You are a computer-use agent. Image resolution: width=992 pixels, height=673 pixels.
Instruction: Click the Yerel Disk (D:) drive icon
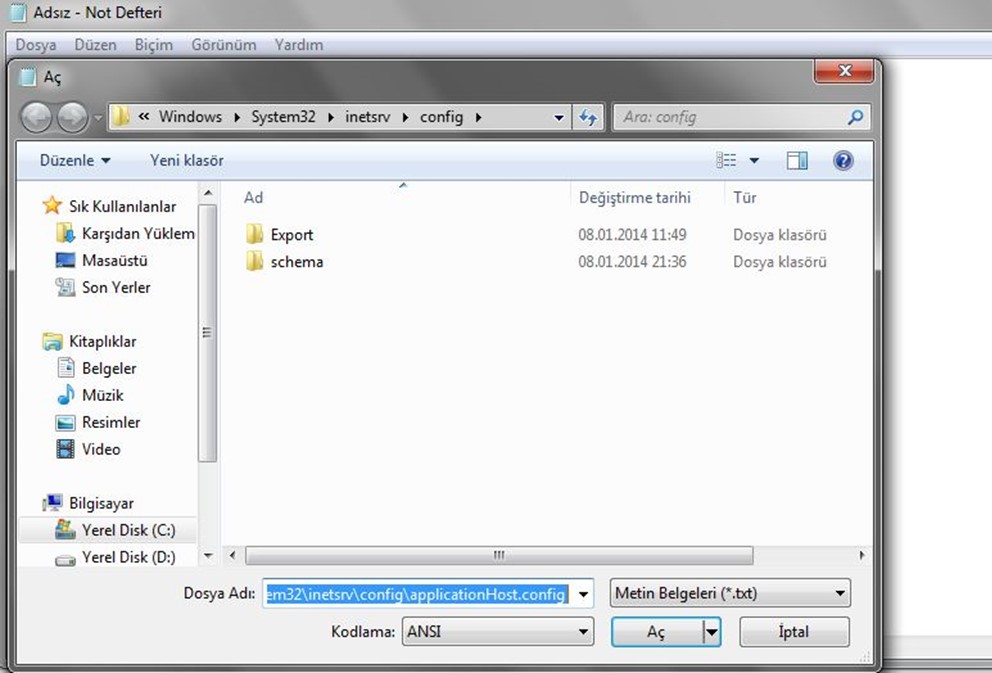point(65,559)
